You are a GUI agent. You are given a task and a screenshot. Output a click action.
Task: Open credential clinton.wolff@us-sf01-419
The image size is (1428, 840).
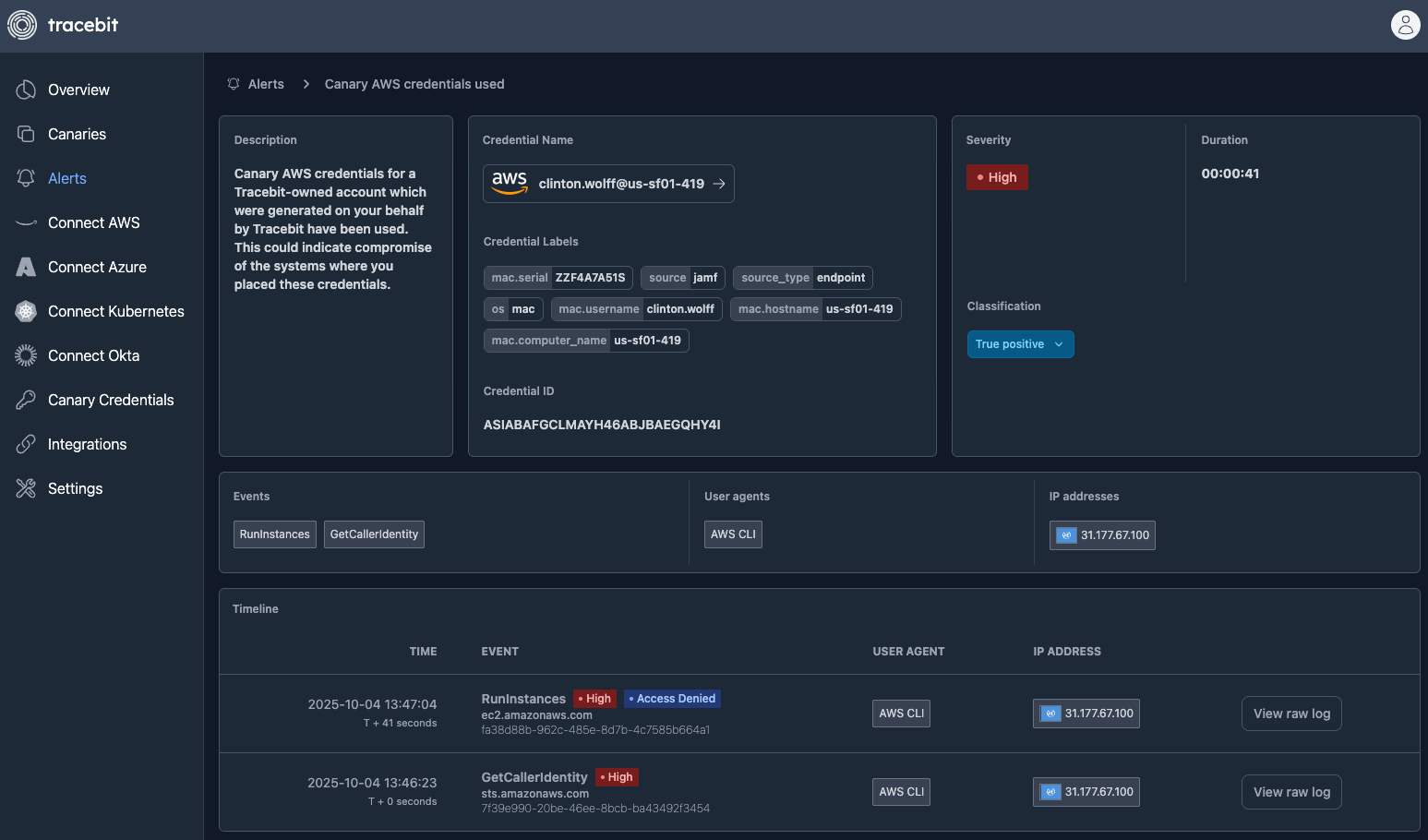pyautogui.click(x=608, y=184)
